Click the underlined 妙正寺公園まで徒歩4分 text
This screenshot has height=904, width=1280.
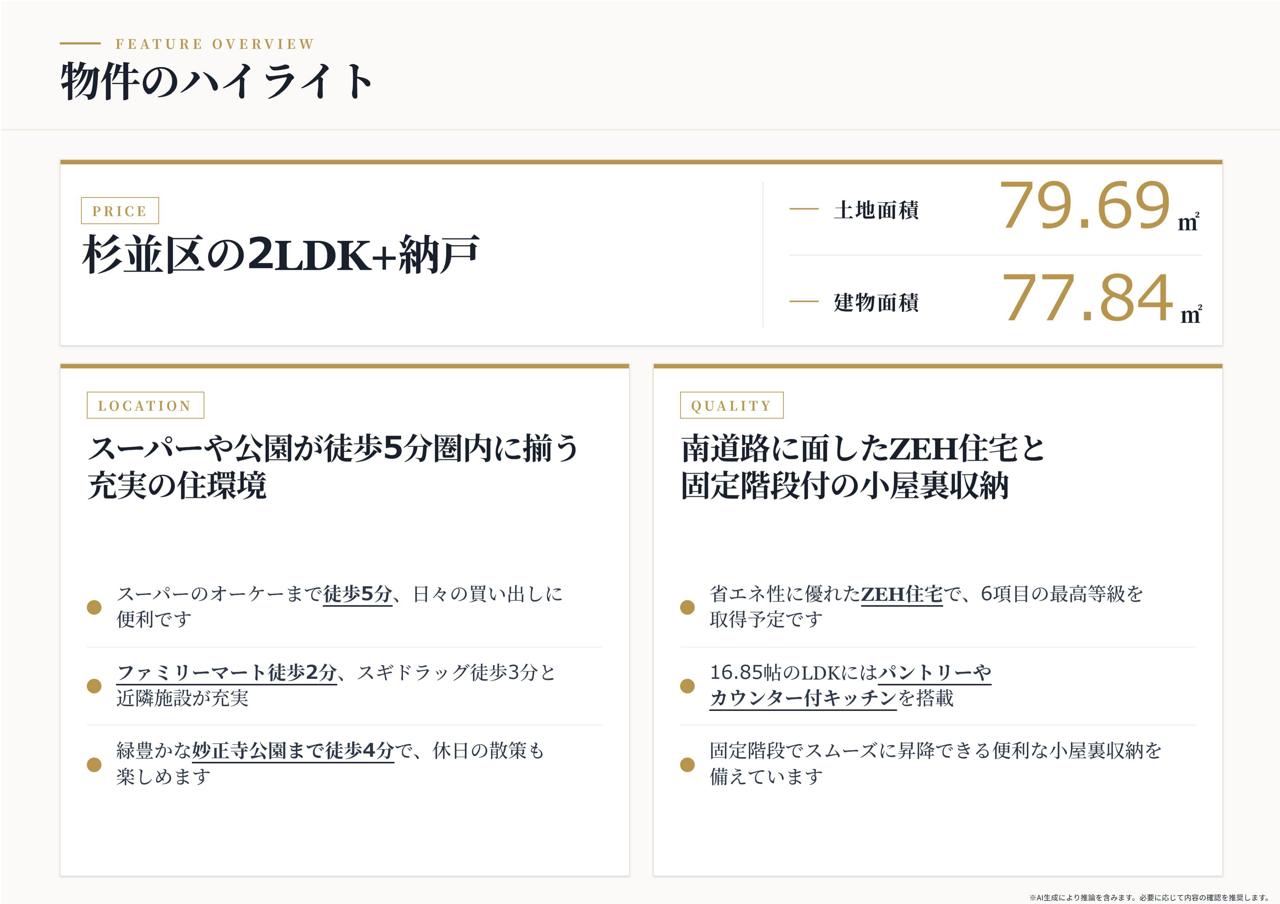tap(293, 751)
